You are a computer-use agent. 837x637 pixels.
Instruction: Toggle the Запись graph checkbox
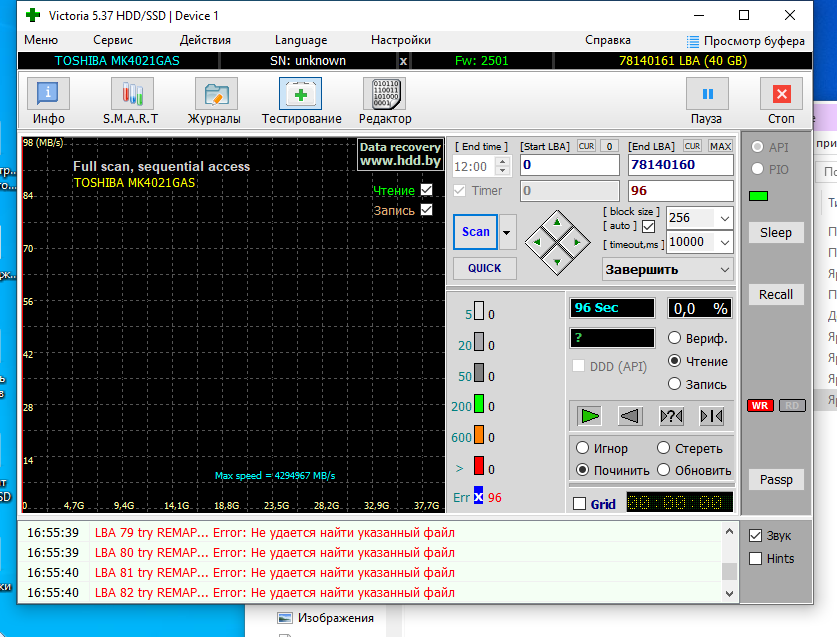pos(427,209)
